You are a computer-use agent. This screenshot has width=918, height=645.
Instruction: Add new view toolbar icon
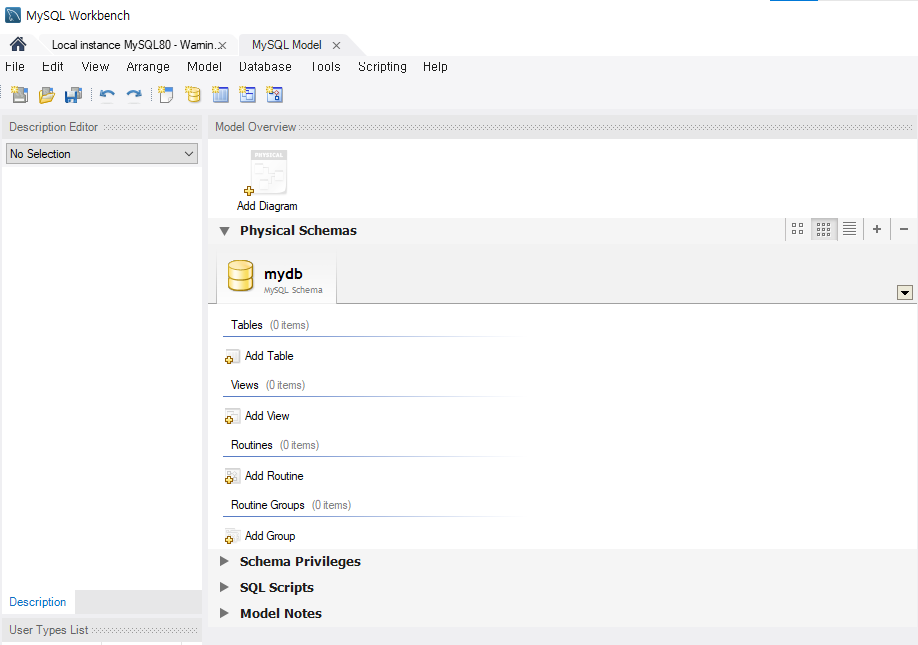247,94
